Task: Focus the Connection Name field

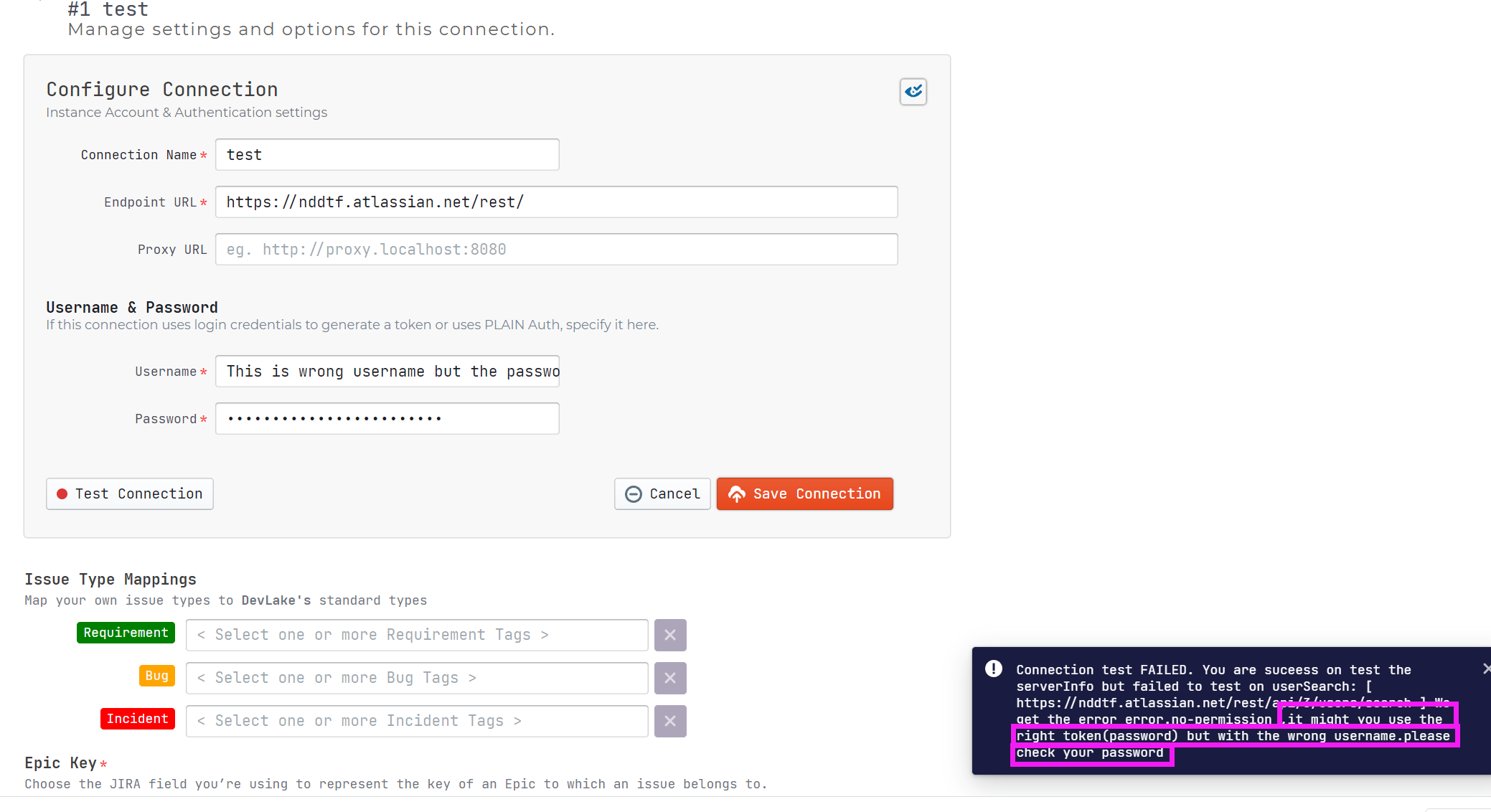Action: point(387,155)
